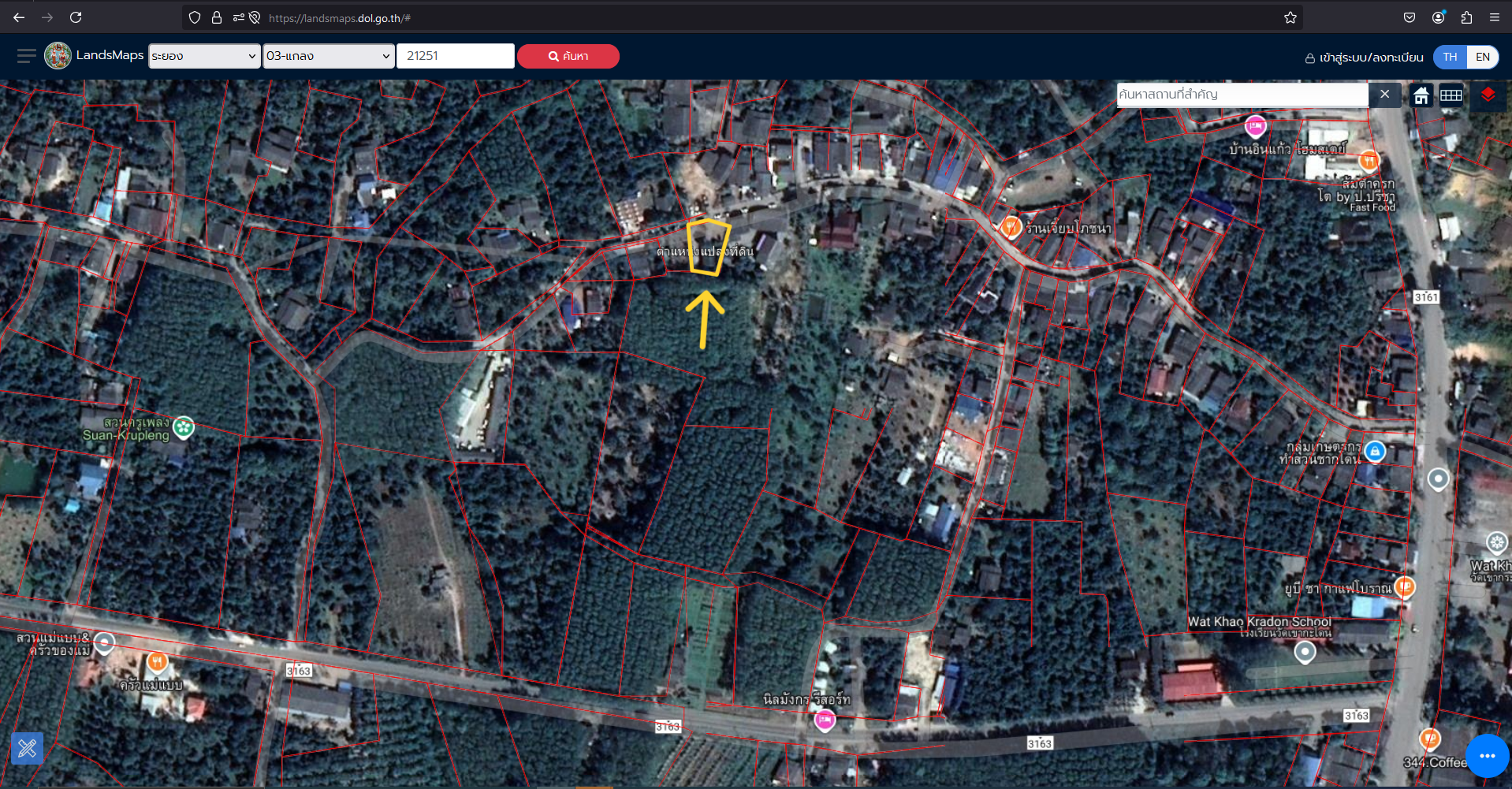Open the blue chat bubble button
The image size is (1512, 789).
pos(1488,755)
